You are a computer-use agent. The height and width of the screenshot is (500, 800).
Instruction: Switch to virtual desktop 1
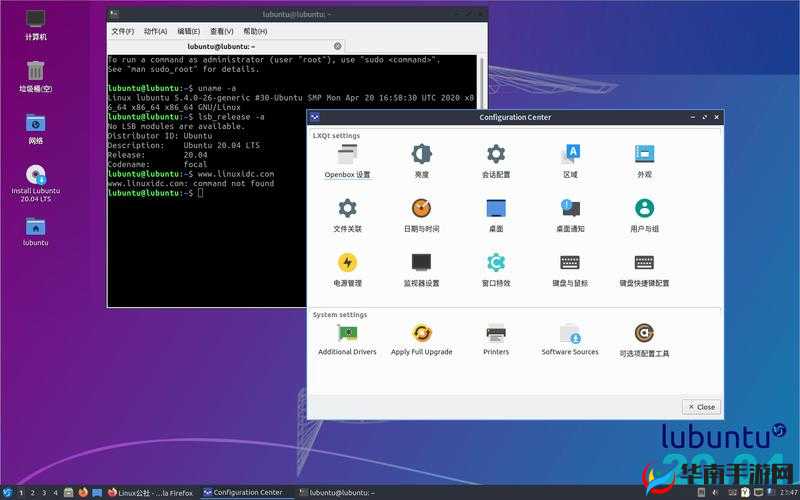(21, 493)
